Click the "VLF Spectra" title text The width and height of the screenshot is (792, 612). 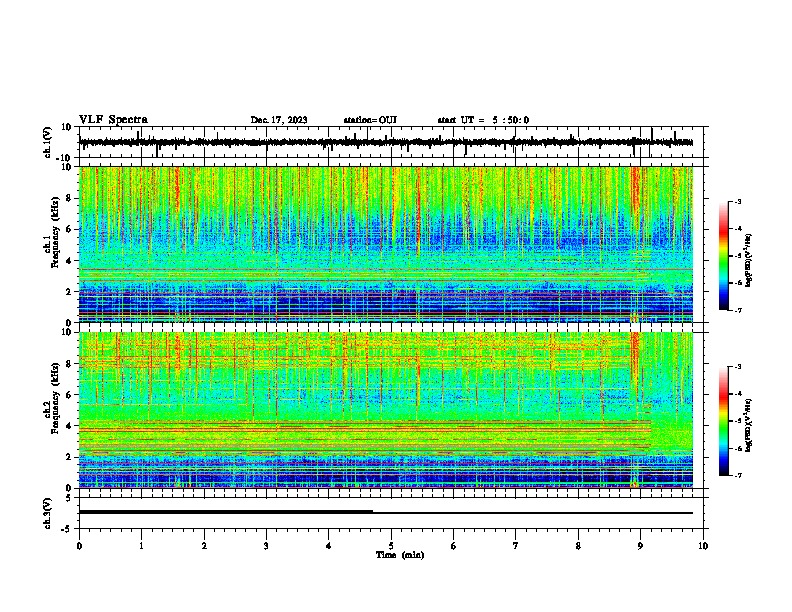point(113,120)
